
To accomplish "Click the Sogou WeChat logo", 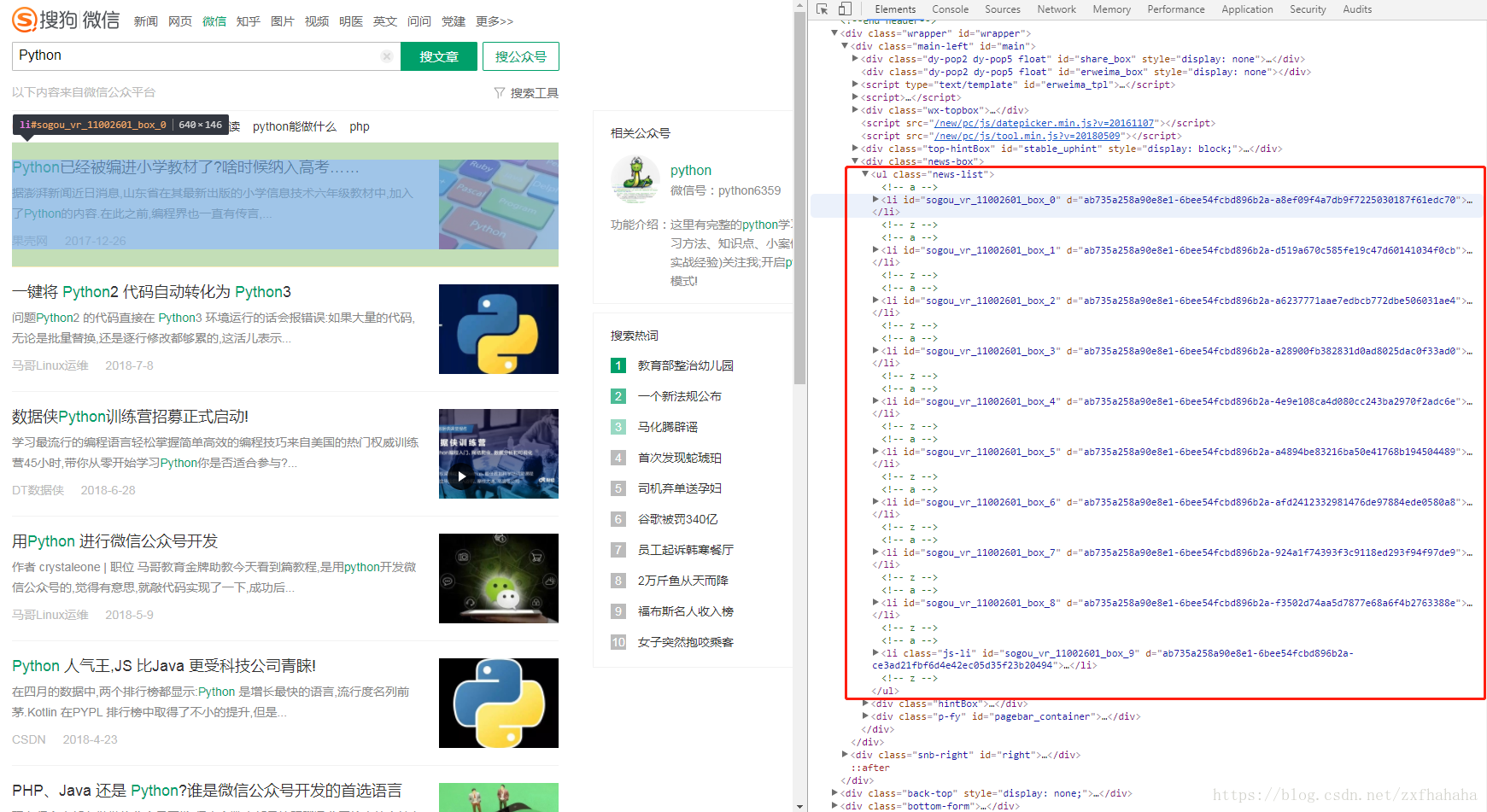I will 66,20.
